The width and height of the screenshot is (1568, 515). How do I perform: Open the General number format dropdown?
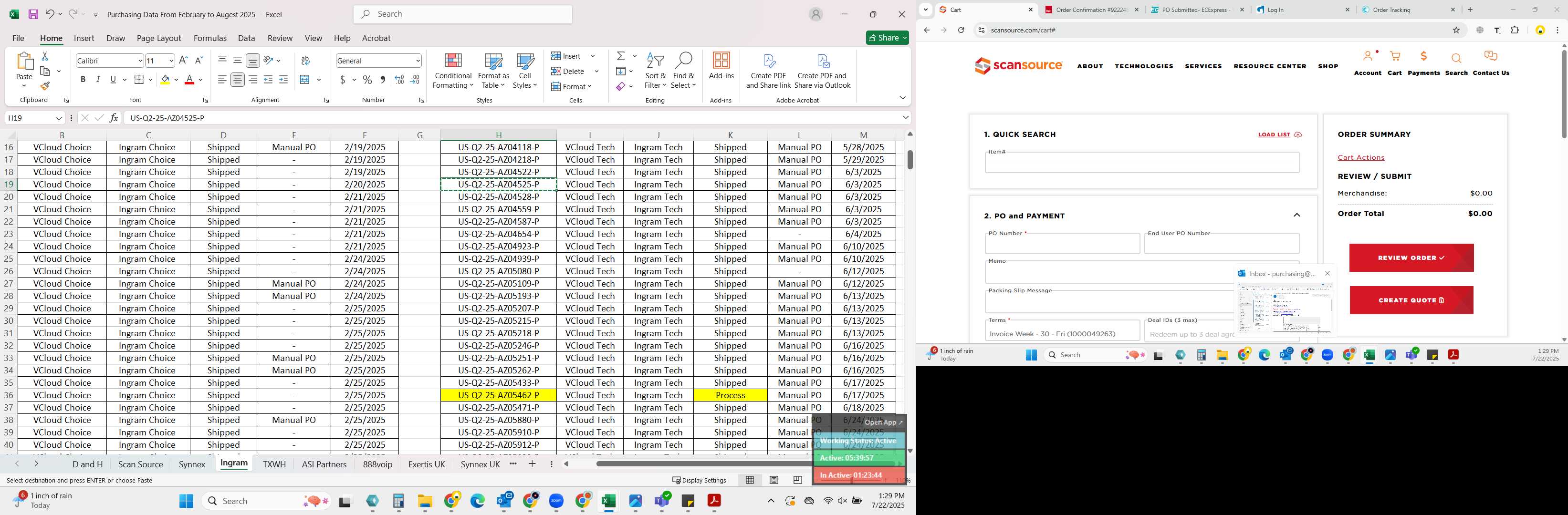point(418,61)
